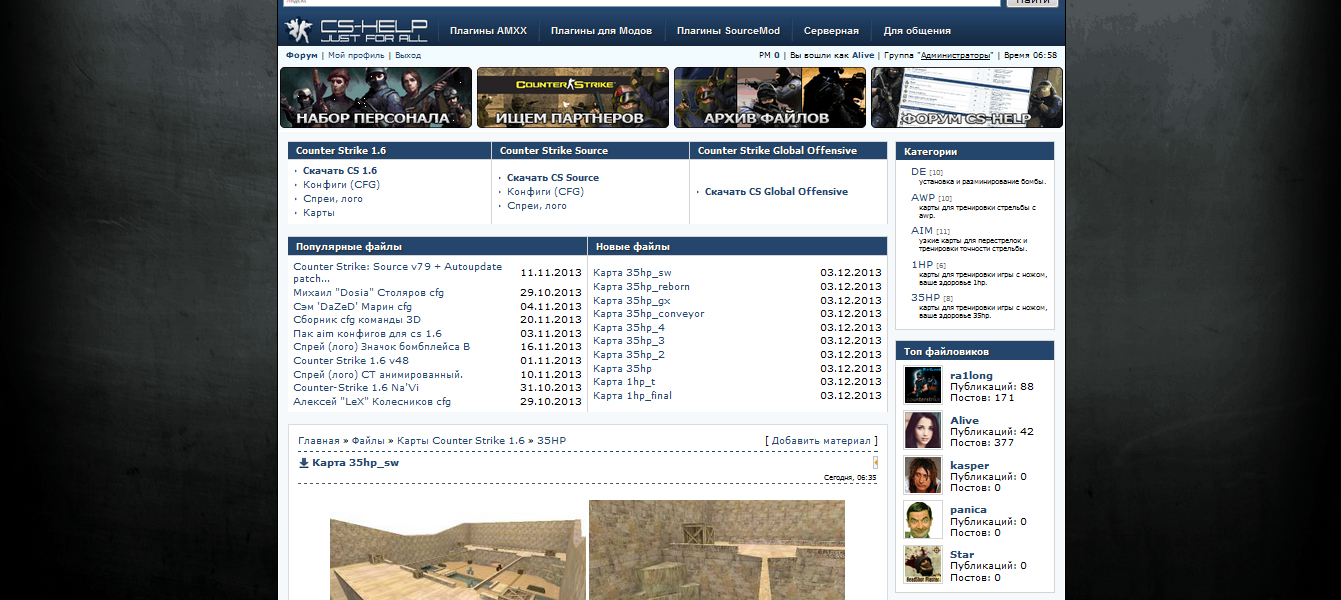Open Конфиги (CFG) under Counter Strike Source
1341x600 pixels.
click(x=545, y=192)
